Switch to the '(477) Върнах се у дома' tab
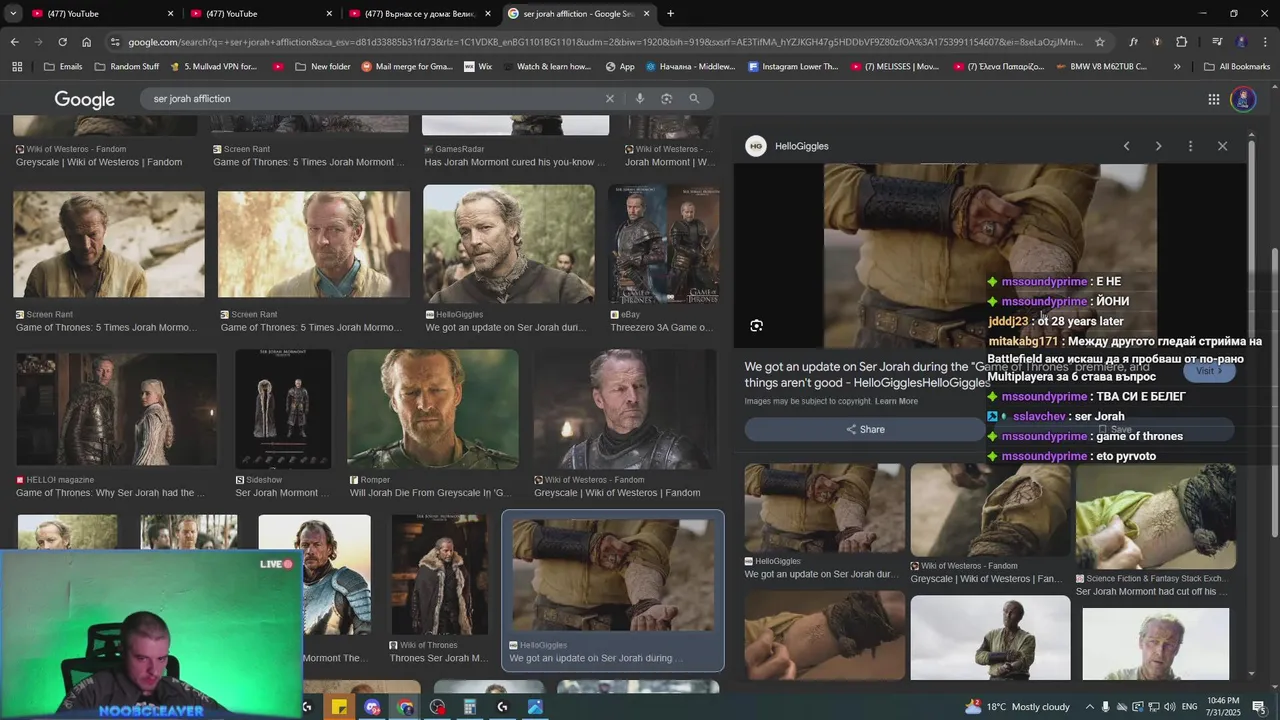The image size is (1280, 720). tap(420, 14)
